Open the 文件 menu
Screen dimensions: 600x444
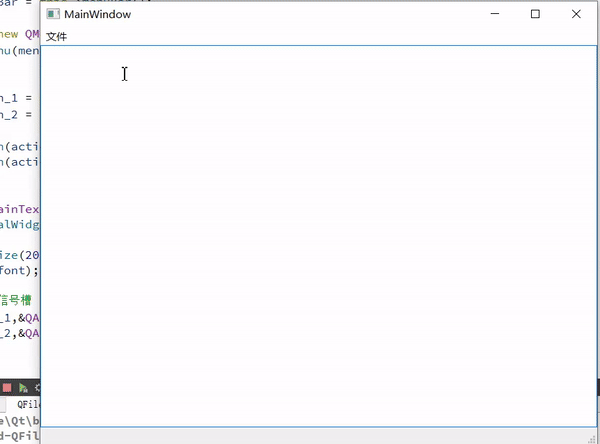56,37
